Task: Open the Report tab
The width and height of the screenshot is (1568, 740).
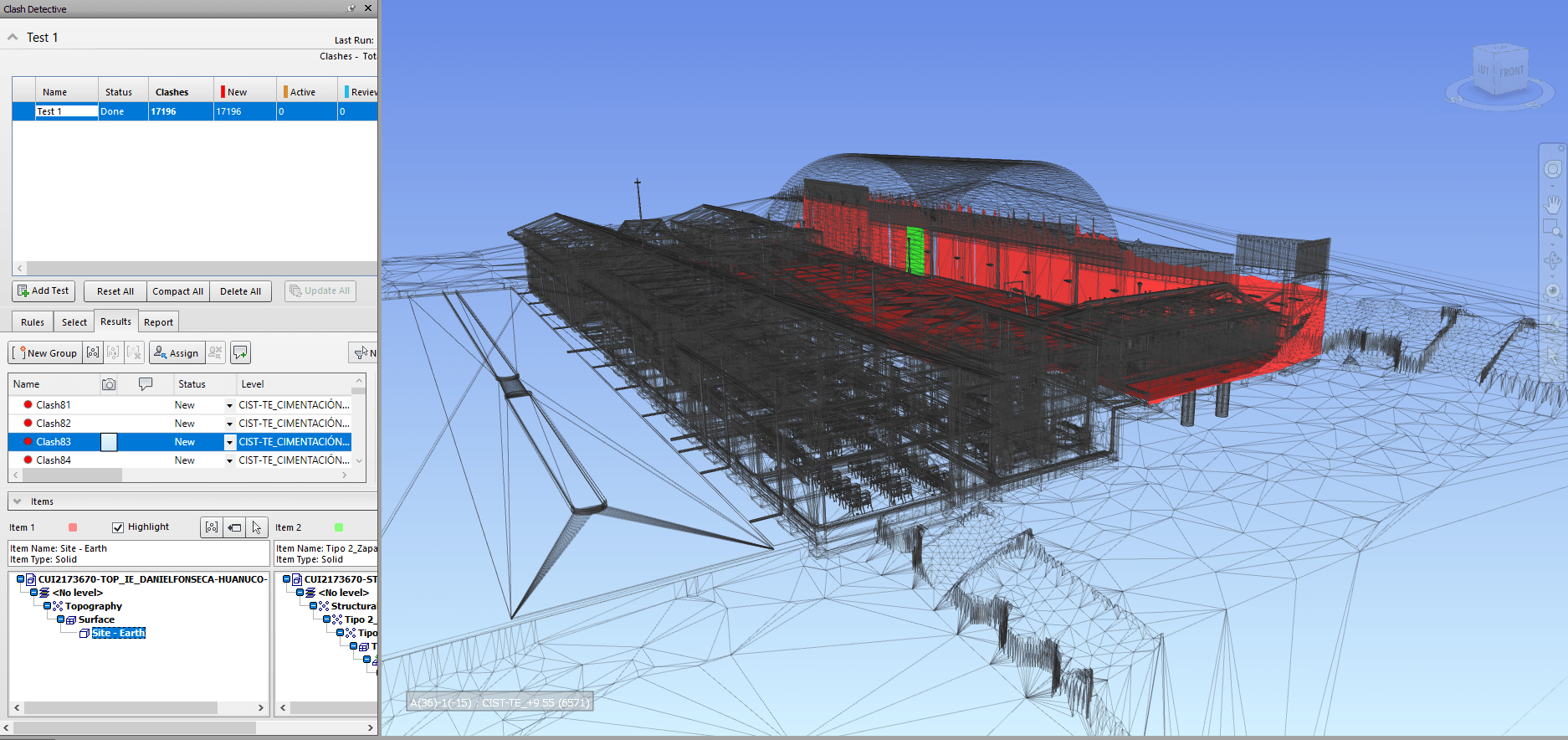Action: (158, 322)
